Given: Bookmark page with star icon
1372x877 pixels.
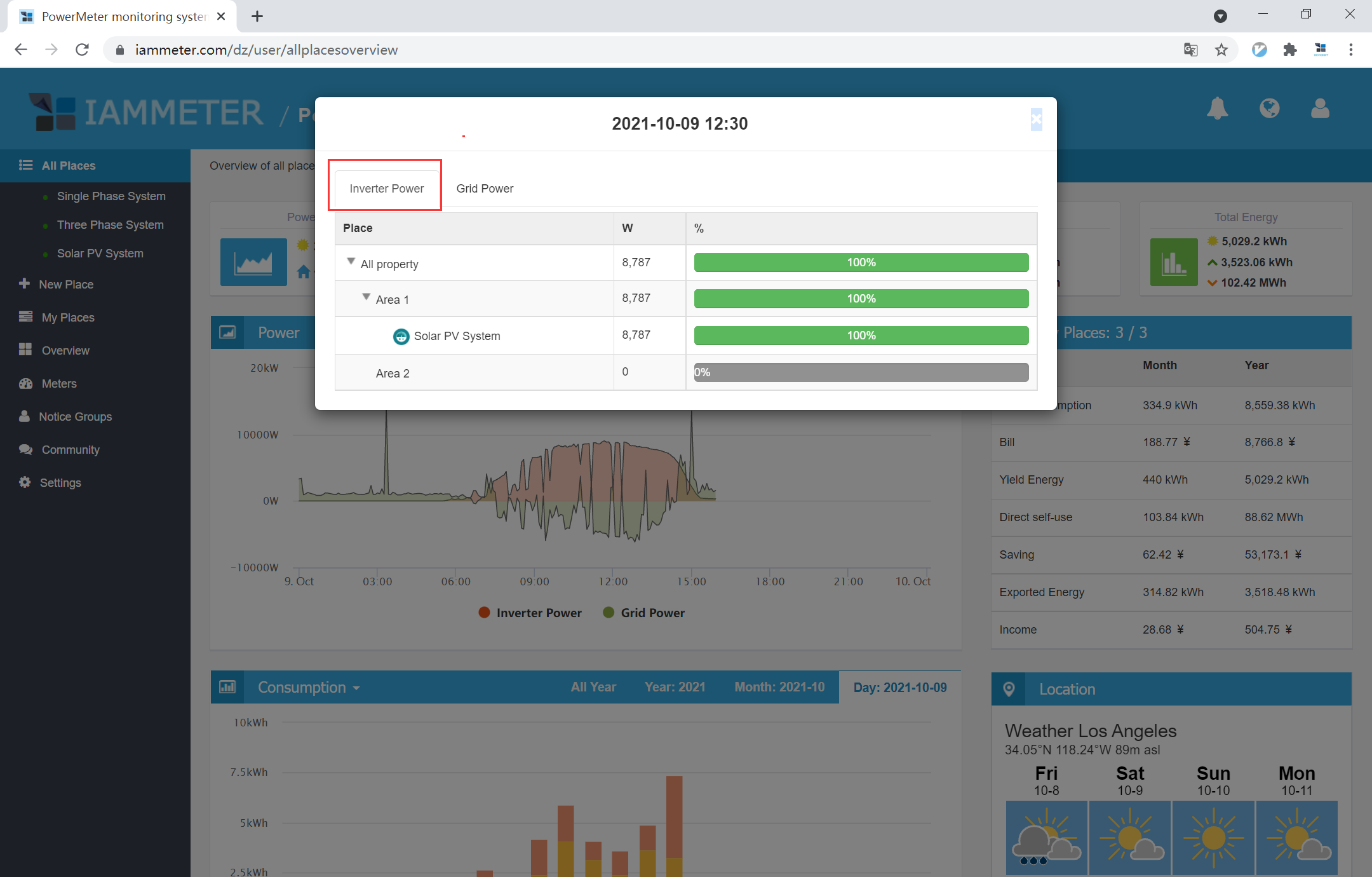Looking at the screenshot, I should pos(1221,50).
